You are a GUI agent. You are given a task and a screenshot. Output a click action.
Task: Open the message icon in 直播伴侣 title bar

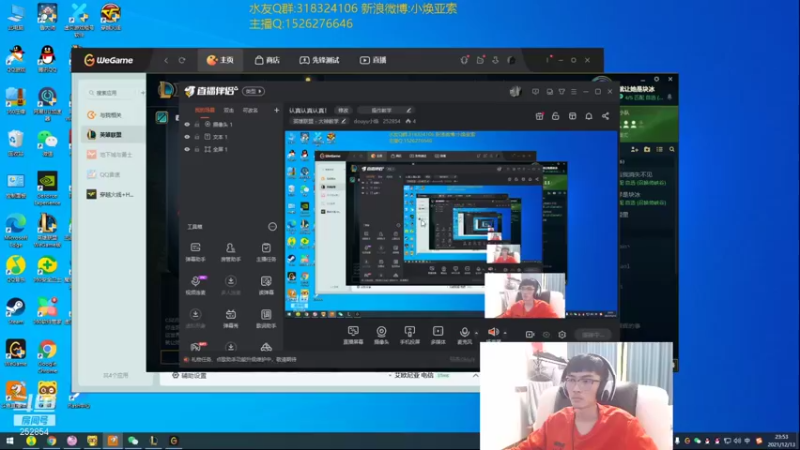coord(535,92)
